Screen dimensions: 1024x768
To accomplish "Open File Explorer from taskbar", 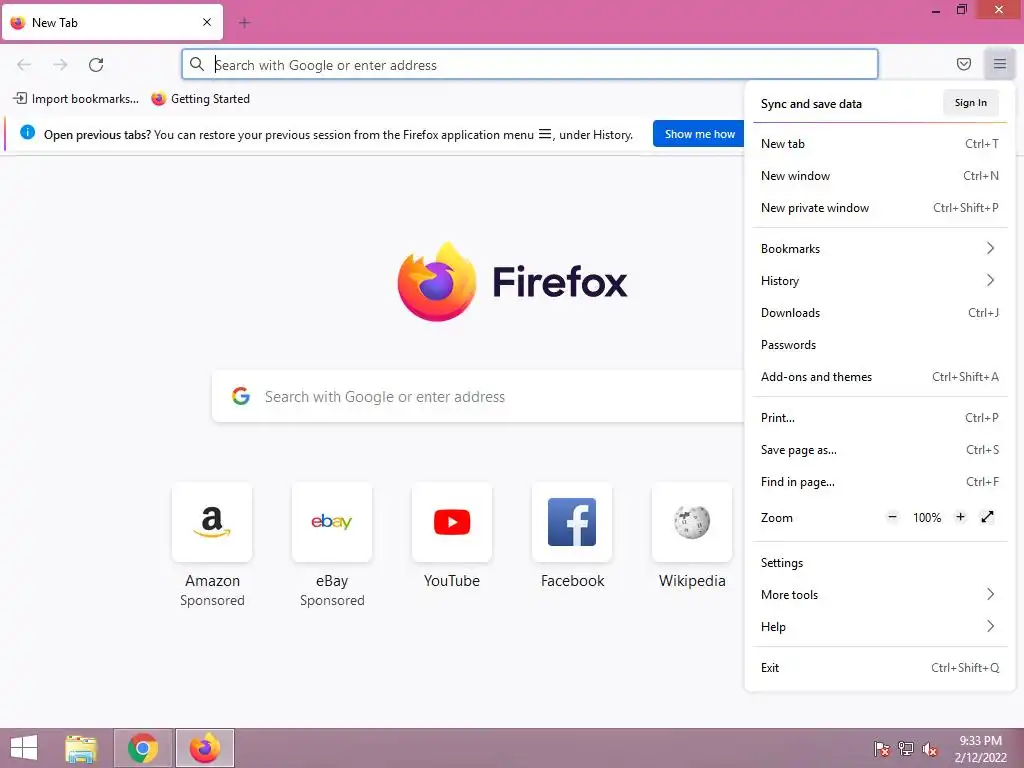I will (81, 748).
